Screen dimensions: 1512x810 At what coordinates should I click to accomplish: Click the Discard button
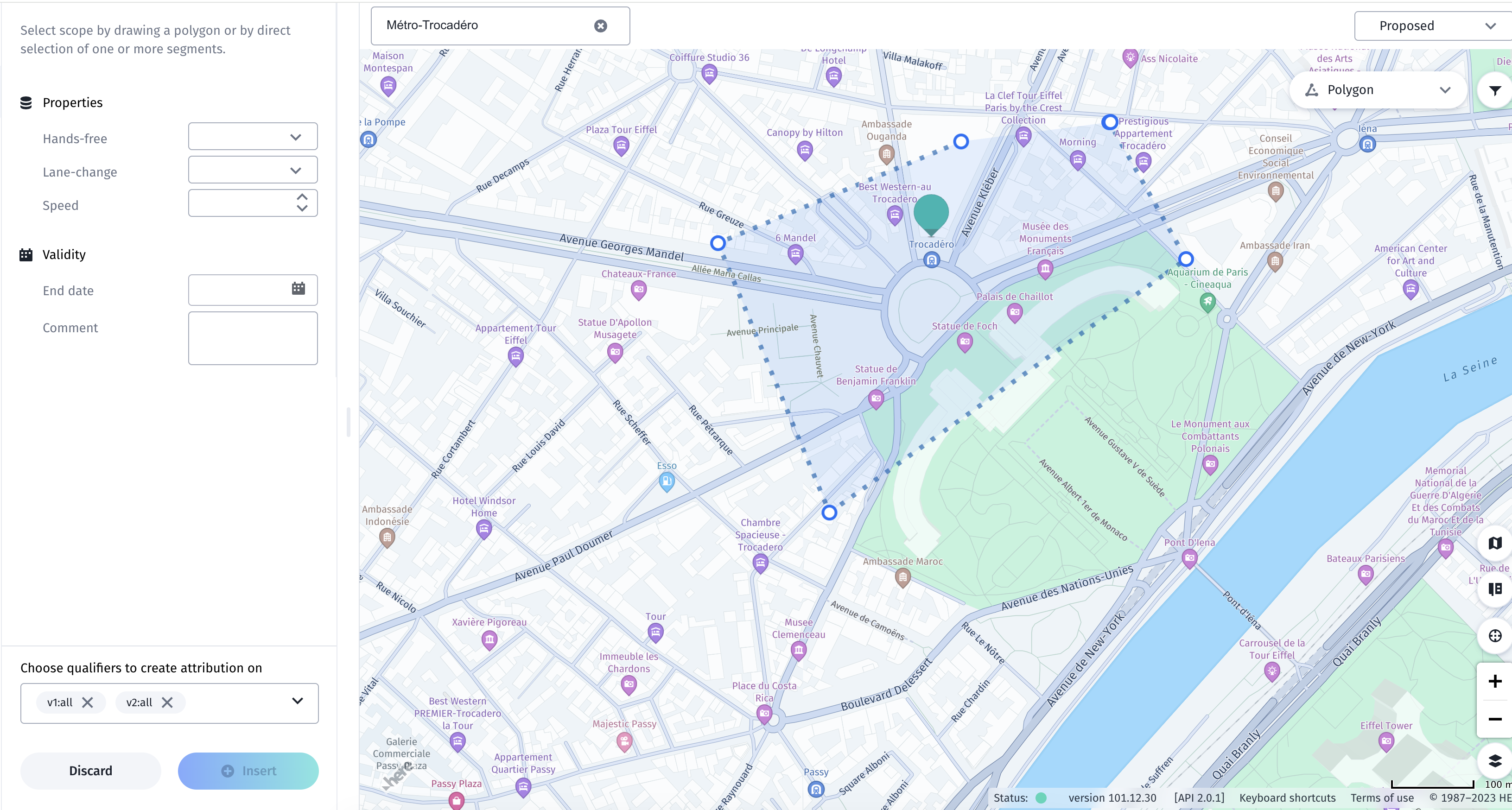(x=90, y=771)
